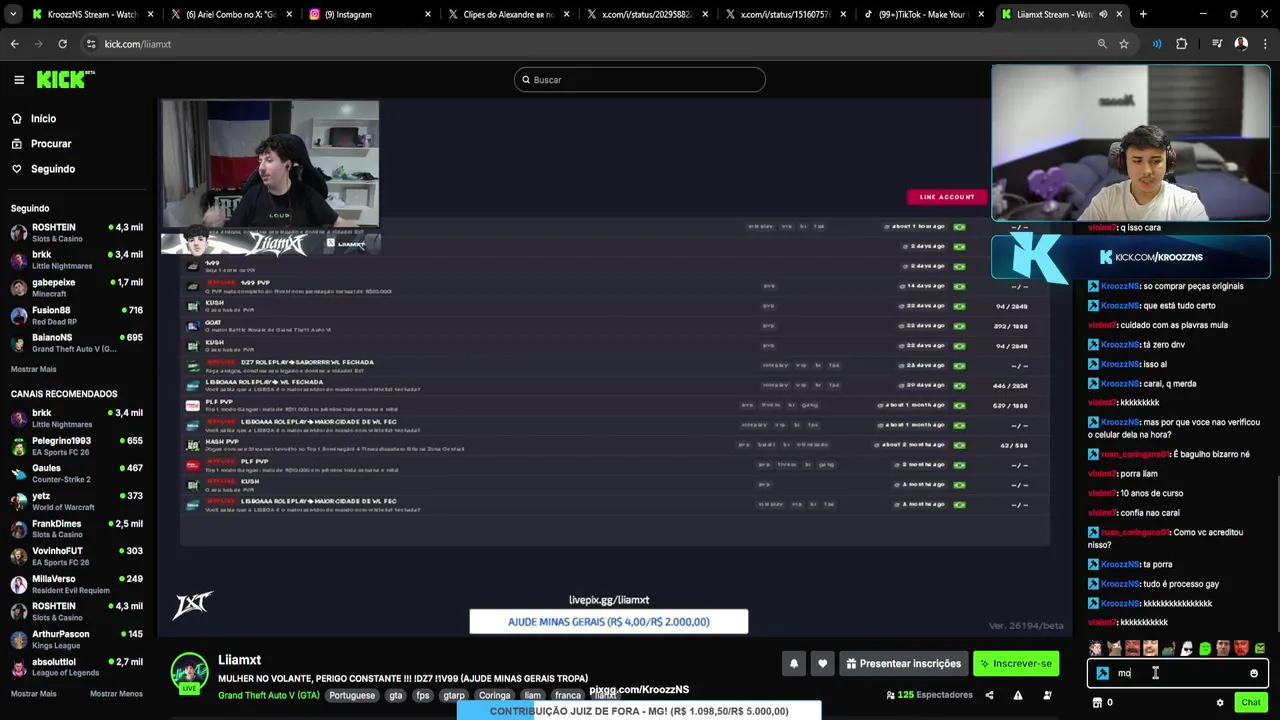
Task: Click the last green emote in emote bar
Action: click(1260, 648)
